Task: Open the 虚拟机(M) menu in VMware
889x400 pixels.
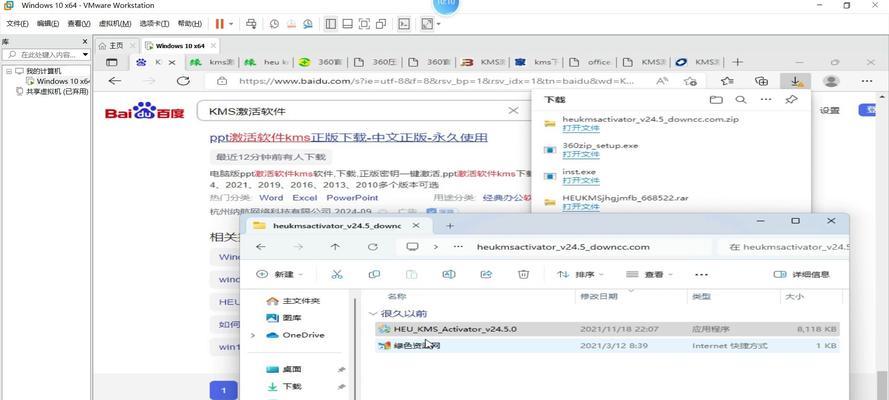Action: [115, 24]
